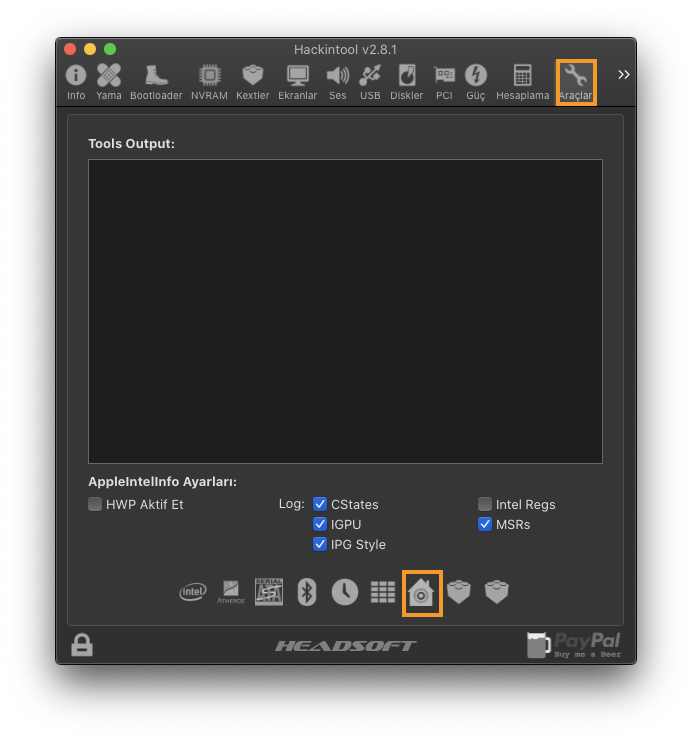Viewport: 692px width, 738px height.
Task: Select the Hesaplama calculator tab
Action: click(523, 83)
